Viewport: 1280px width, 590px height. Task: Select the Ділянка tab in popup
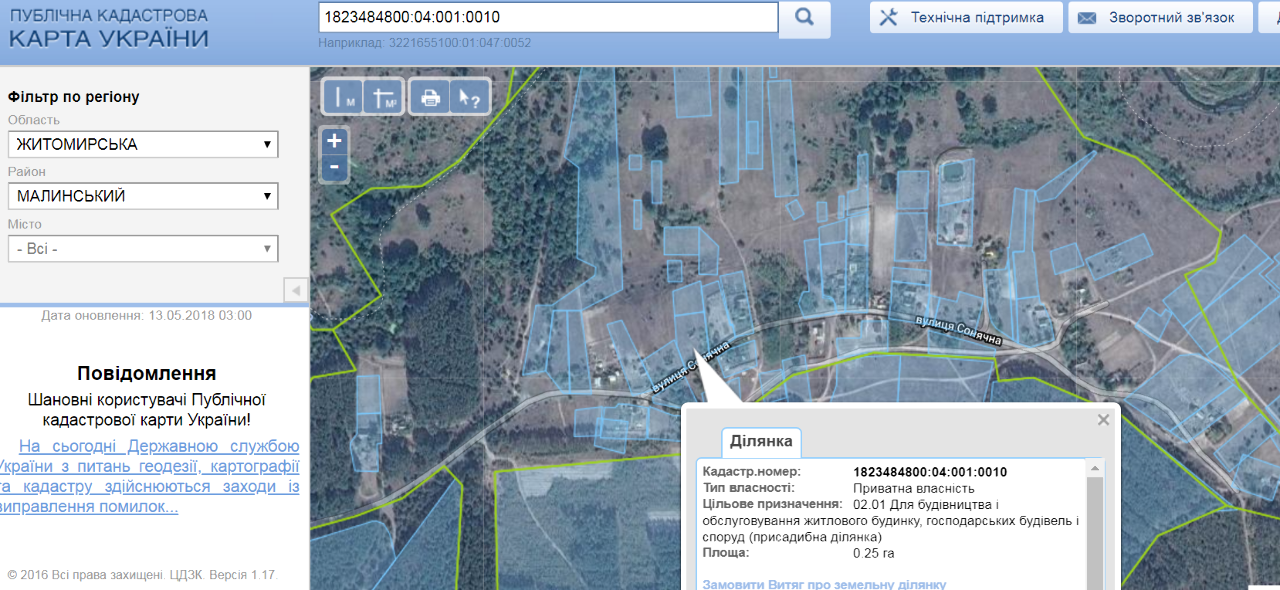click(761, 442)
